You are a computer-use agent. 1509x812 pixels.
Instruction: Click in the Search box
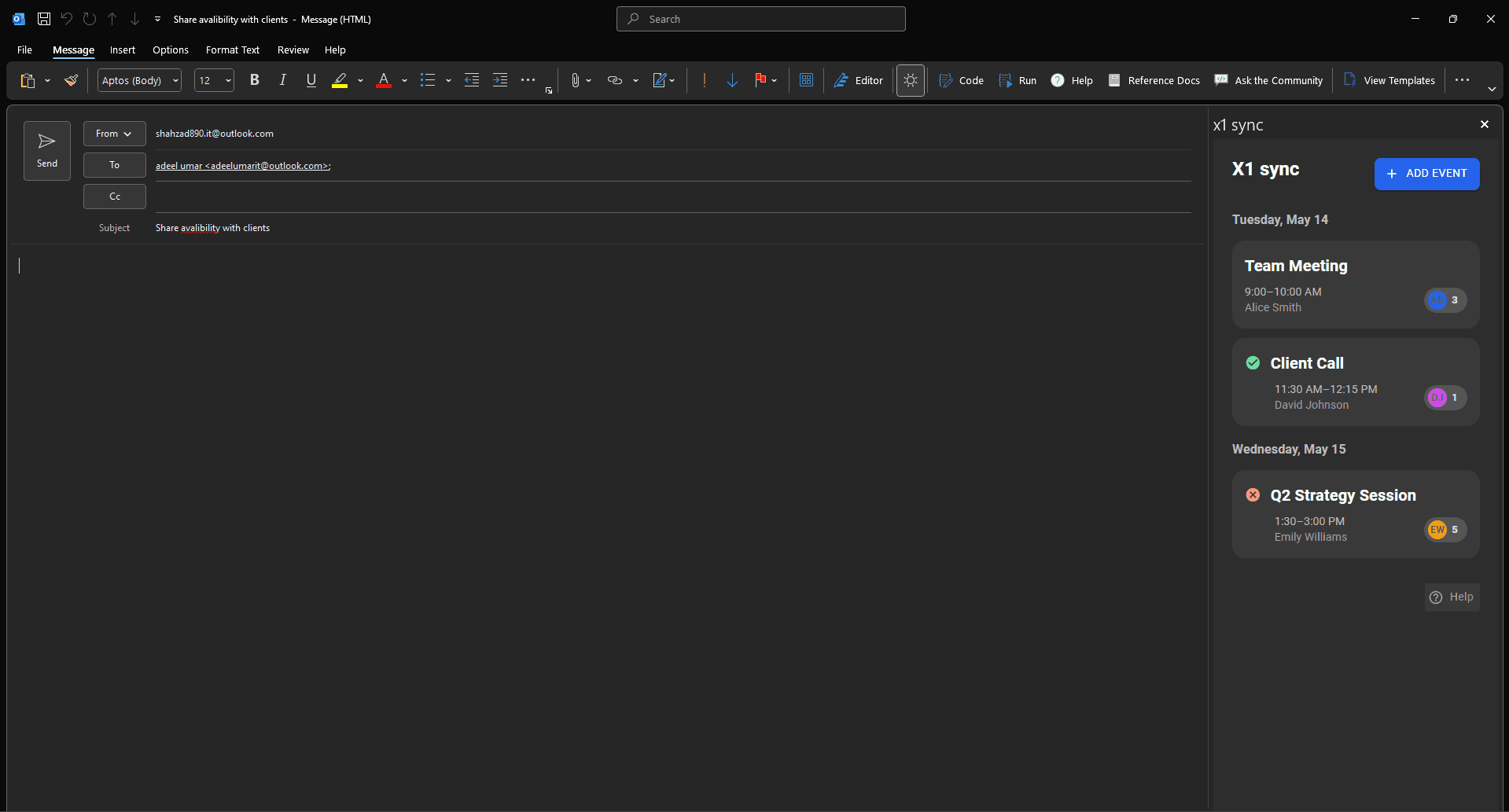[760, 19]
